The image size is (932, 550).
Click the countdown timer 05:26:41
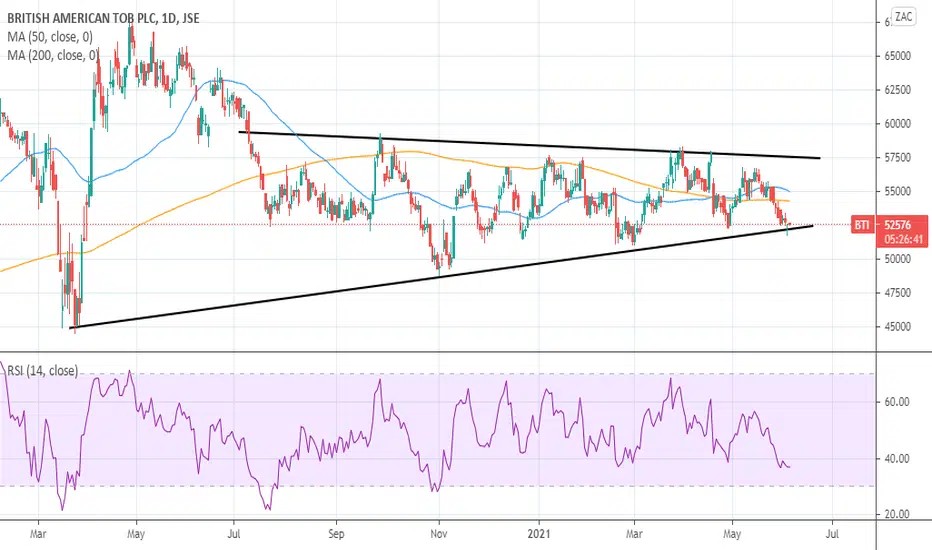(x=903, y=240)
